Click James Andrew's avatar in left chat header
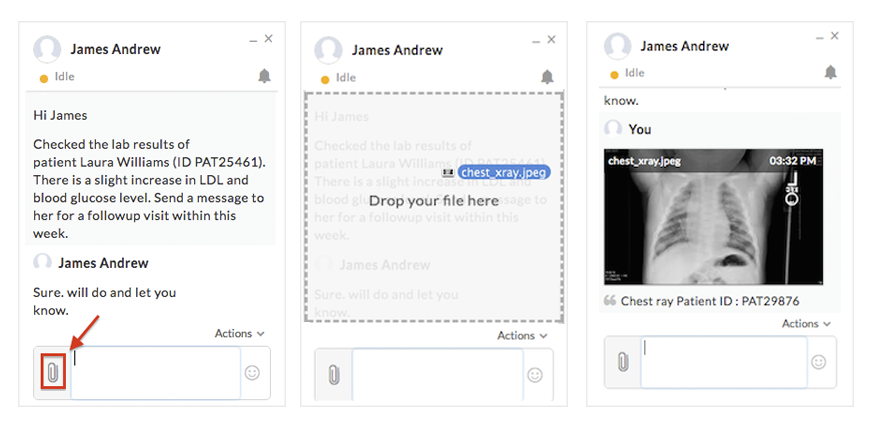This screenshot has height=425, width=874. pyautogui.click(x=47, y=50)
